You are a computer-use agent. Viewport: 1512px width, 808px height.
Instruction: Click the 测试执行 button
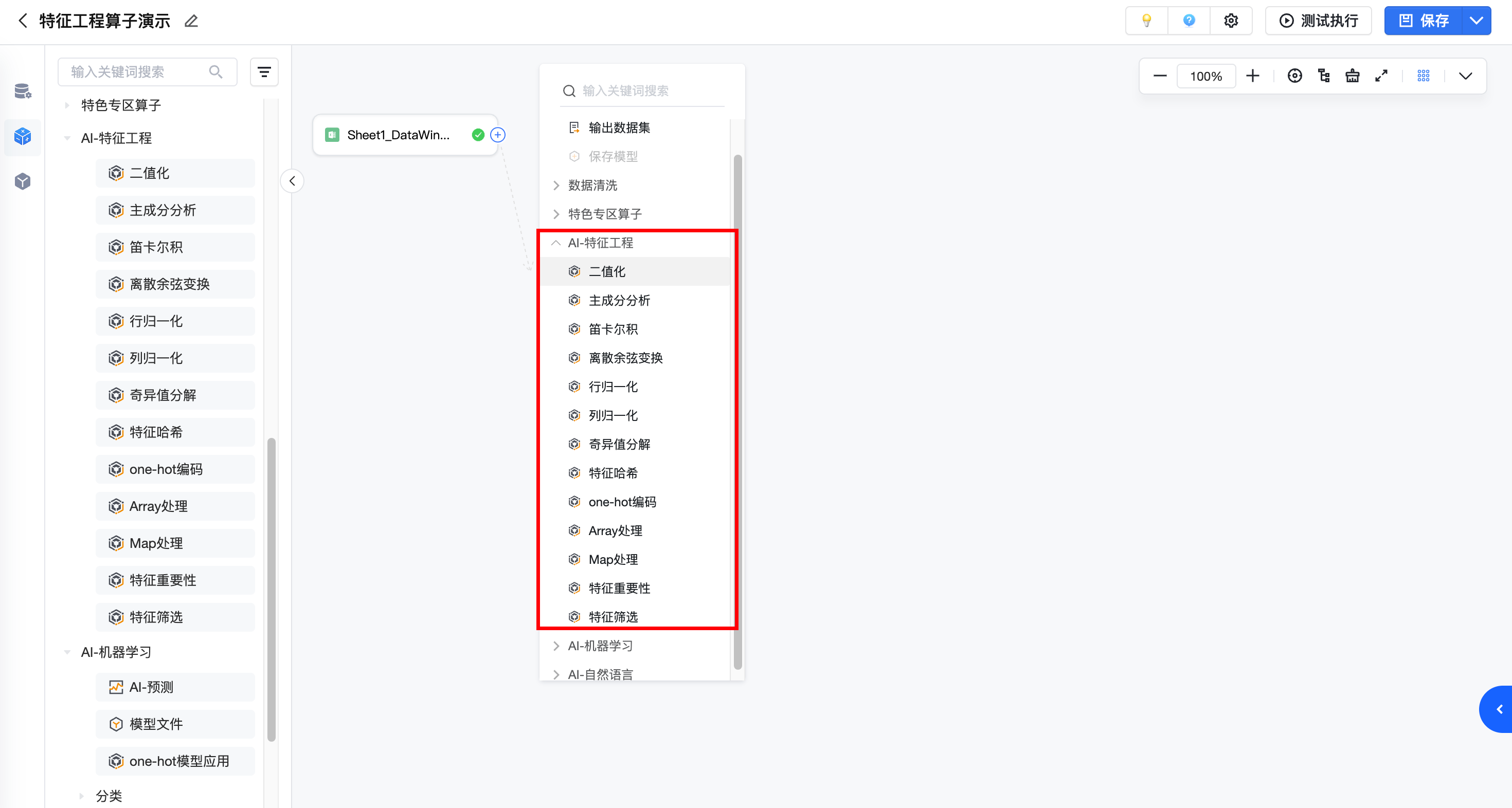[1318, 21]
